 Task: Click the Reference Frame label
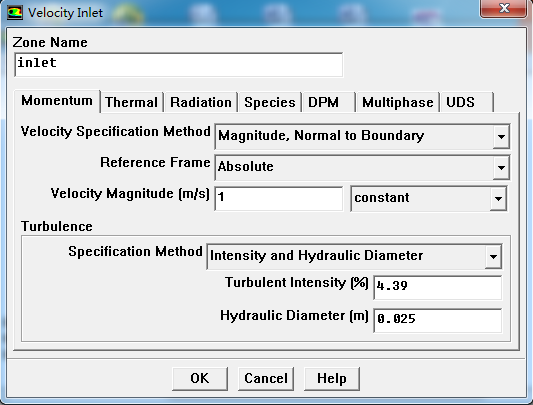[155, 163]
